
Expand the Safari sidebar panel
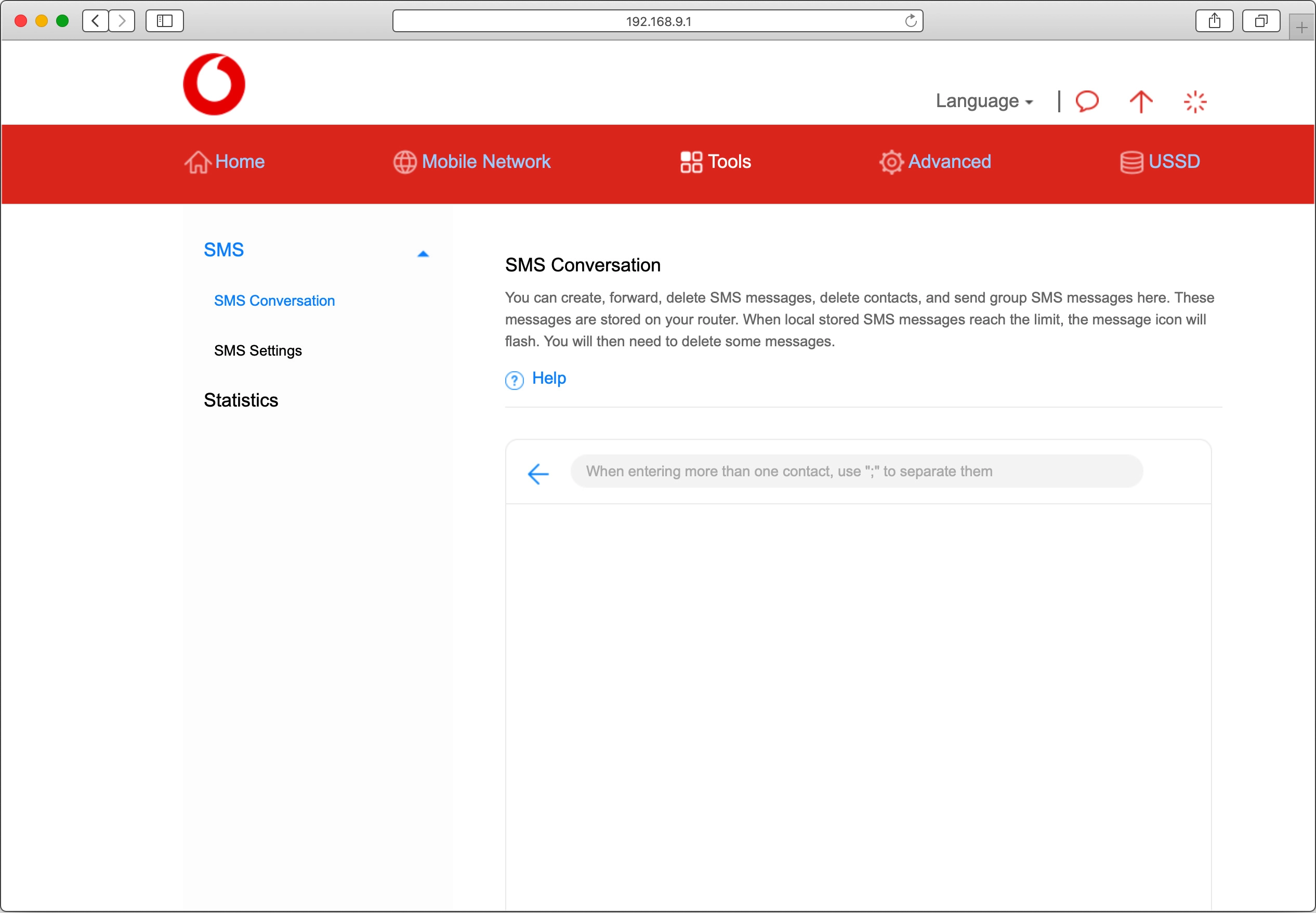point(164,21)
